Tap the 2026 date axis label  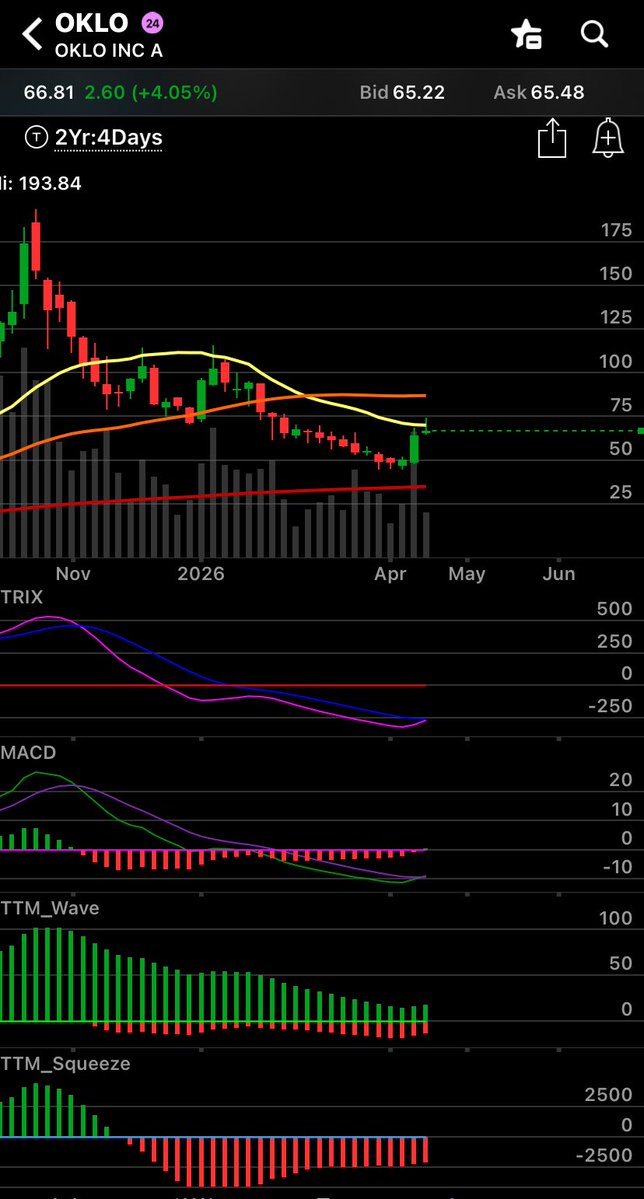[x=200, y=574]
